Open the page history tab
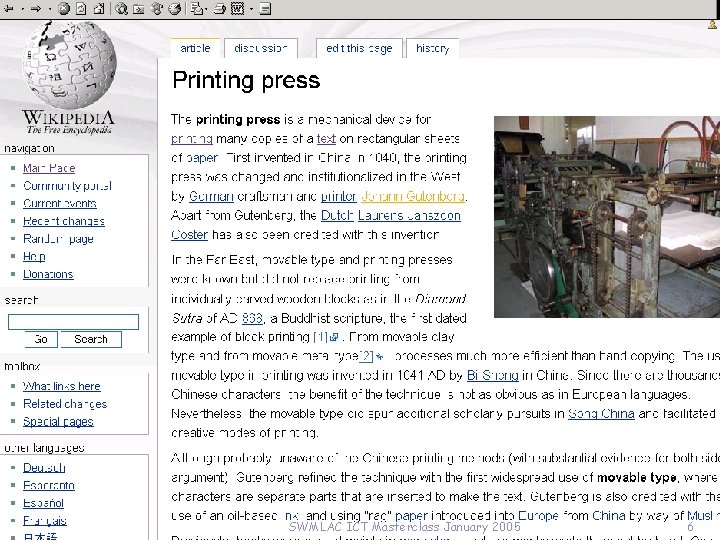Viewport: 720px width, 540px height. [x=432, y=48]
